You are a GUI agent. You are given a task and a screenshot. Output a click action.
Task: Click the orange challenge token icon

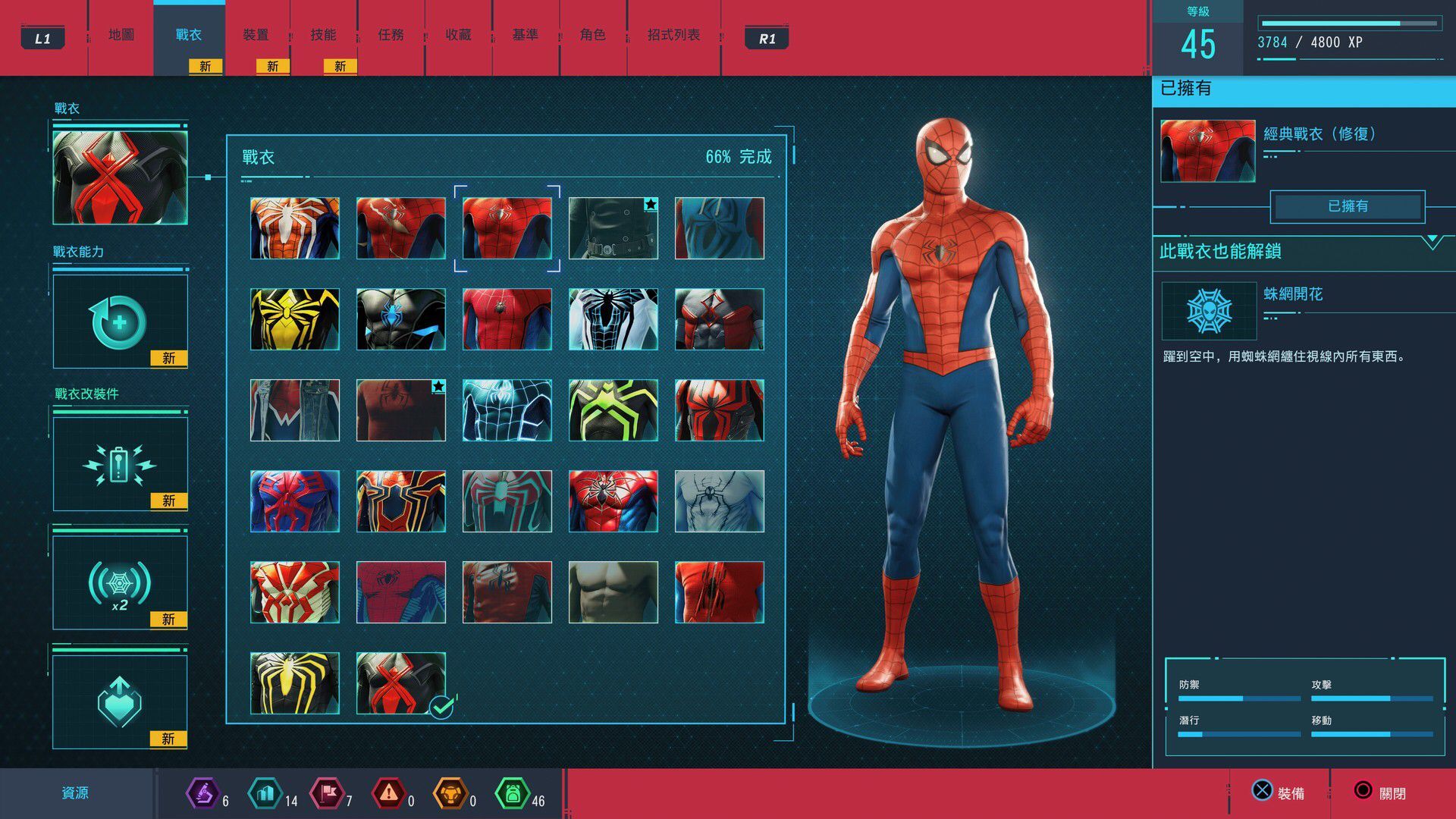450,794
